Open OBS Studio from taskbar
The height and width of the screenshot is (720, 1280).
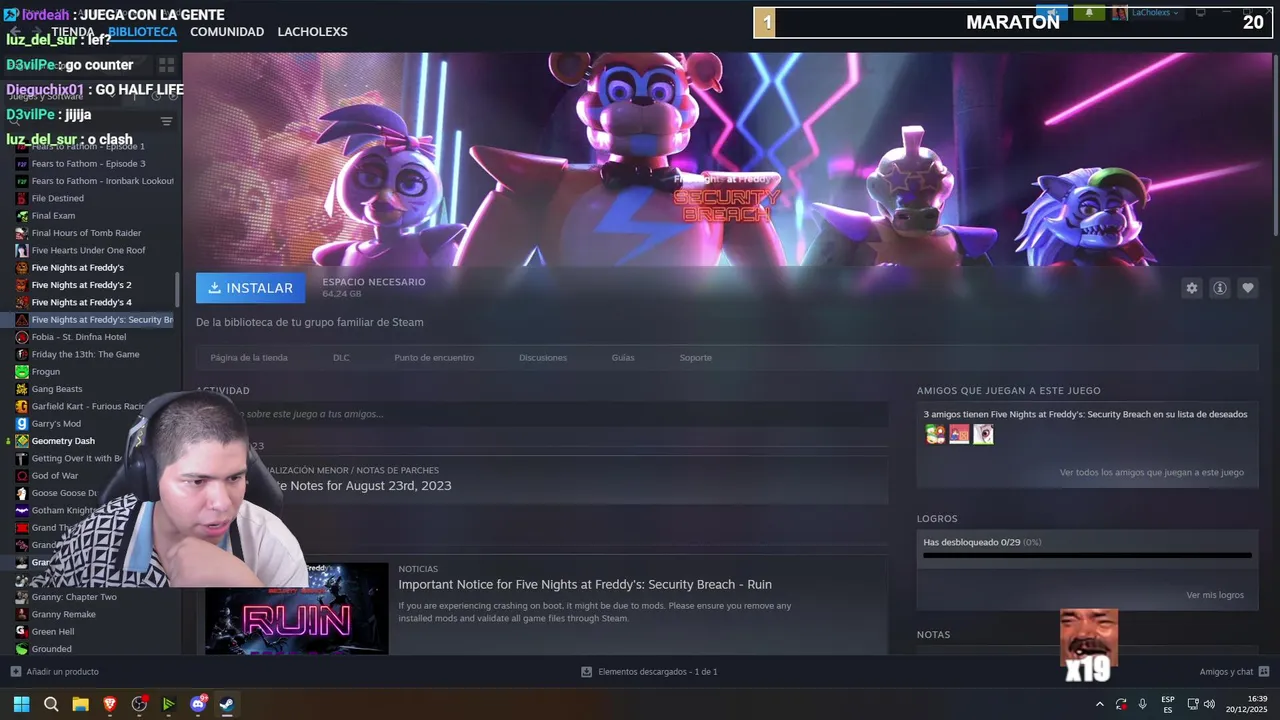[139, 704]
